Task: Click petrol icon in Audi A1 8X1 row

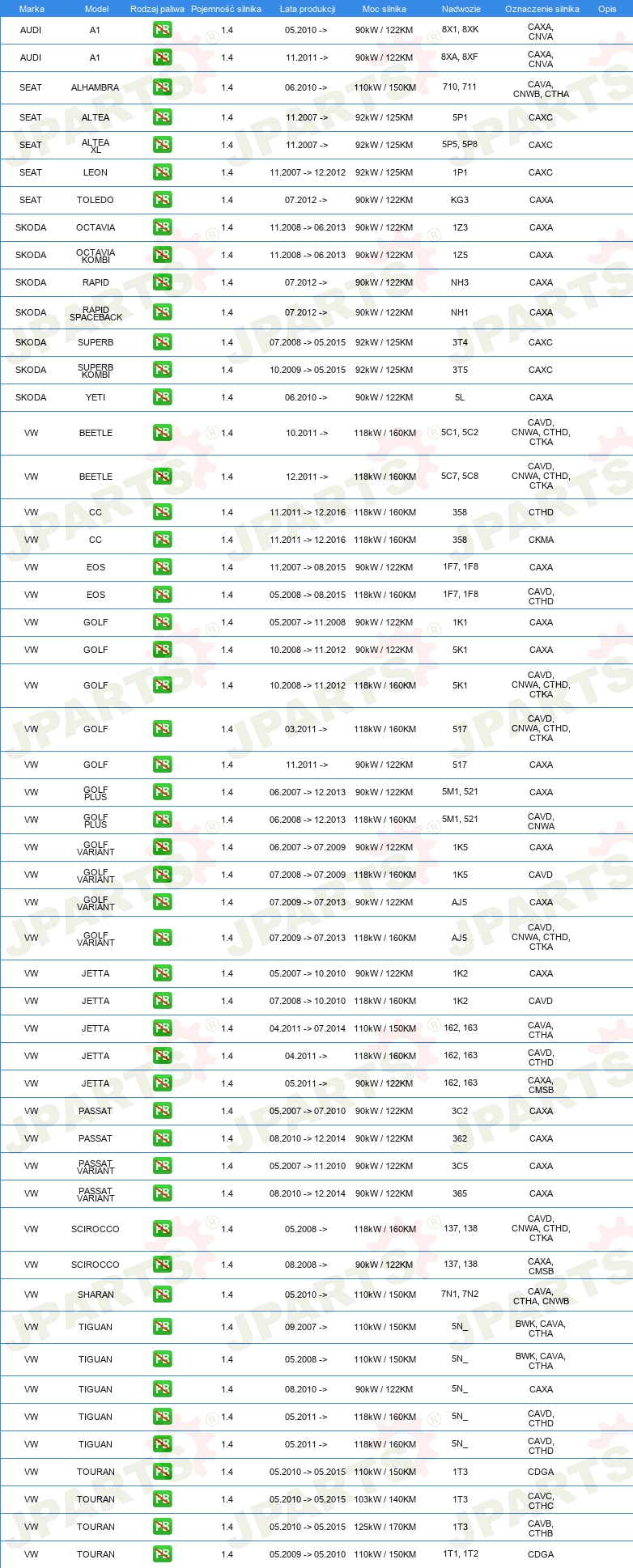Action: click(x=162, y=30)
